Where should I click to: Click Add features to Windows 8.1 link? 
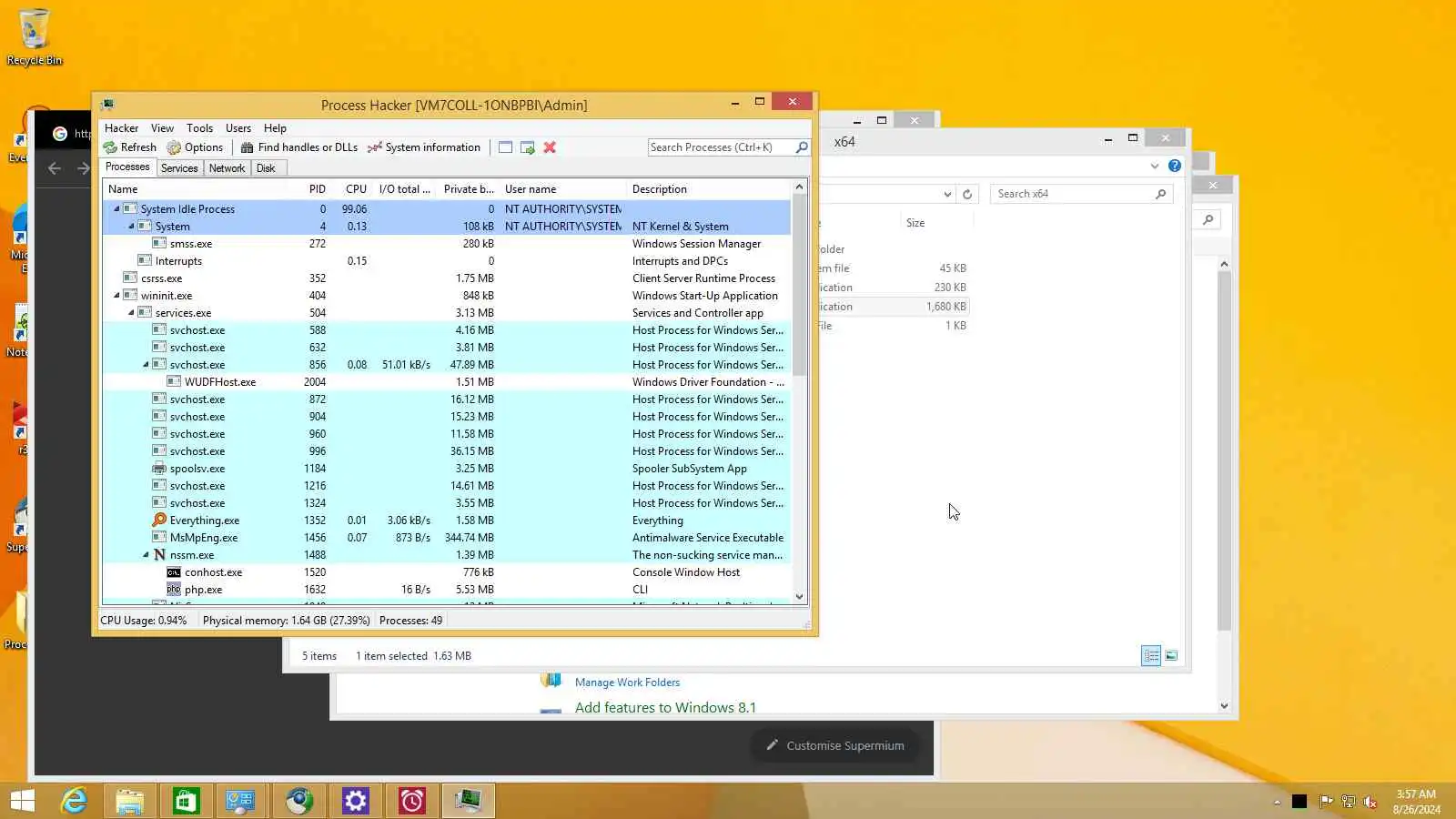pos(665,708)
